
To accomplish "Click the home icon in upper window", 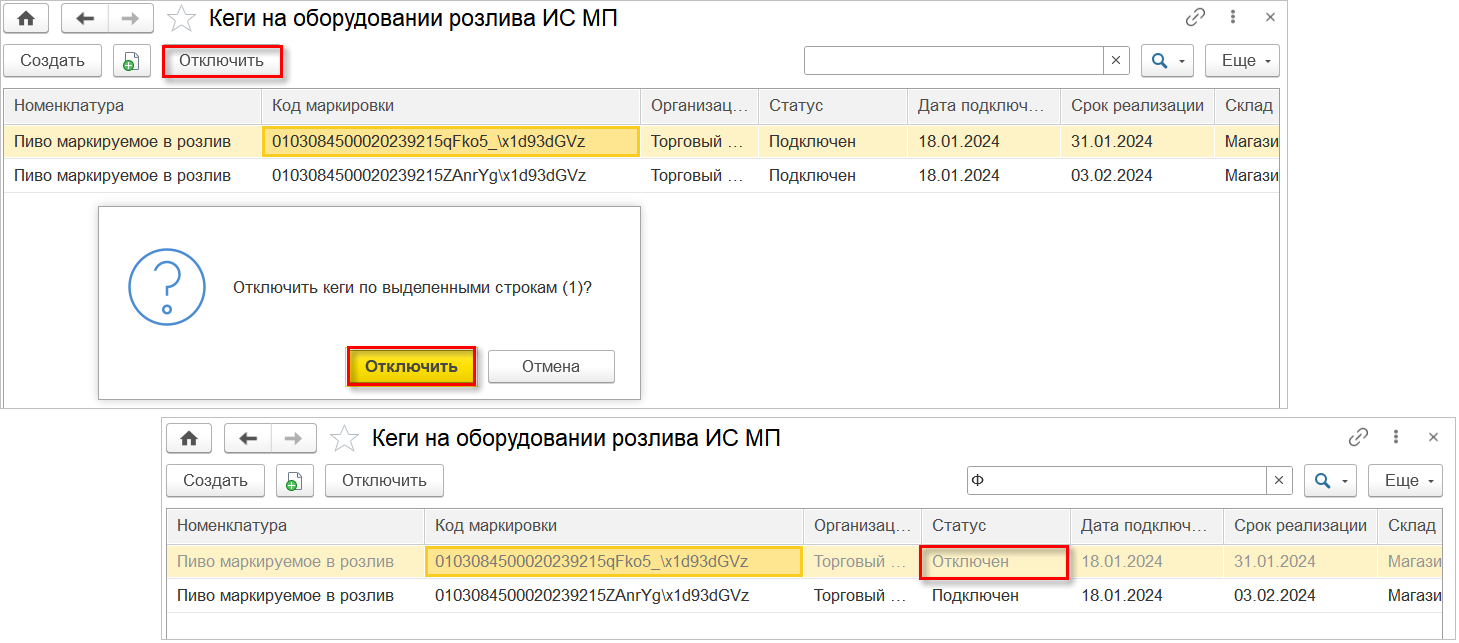I will point(26,18).
